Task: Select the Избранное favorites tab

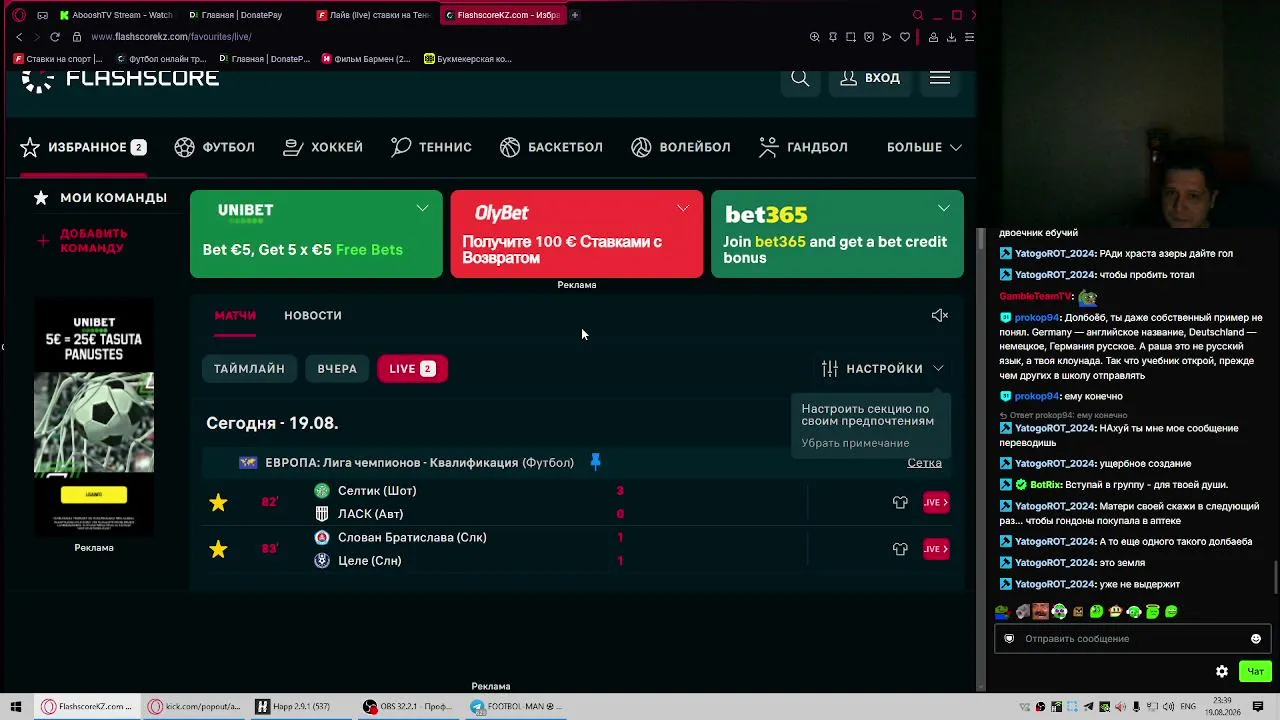Action: pyautogui.click(x=83, y=147)
